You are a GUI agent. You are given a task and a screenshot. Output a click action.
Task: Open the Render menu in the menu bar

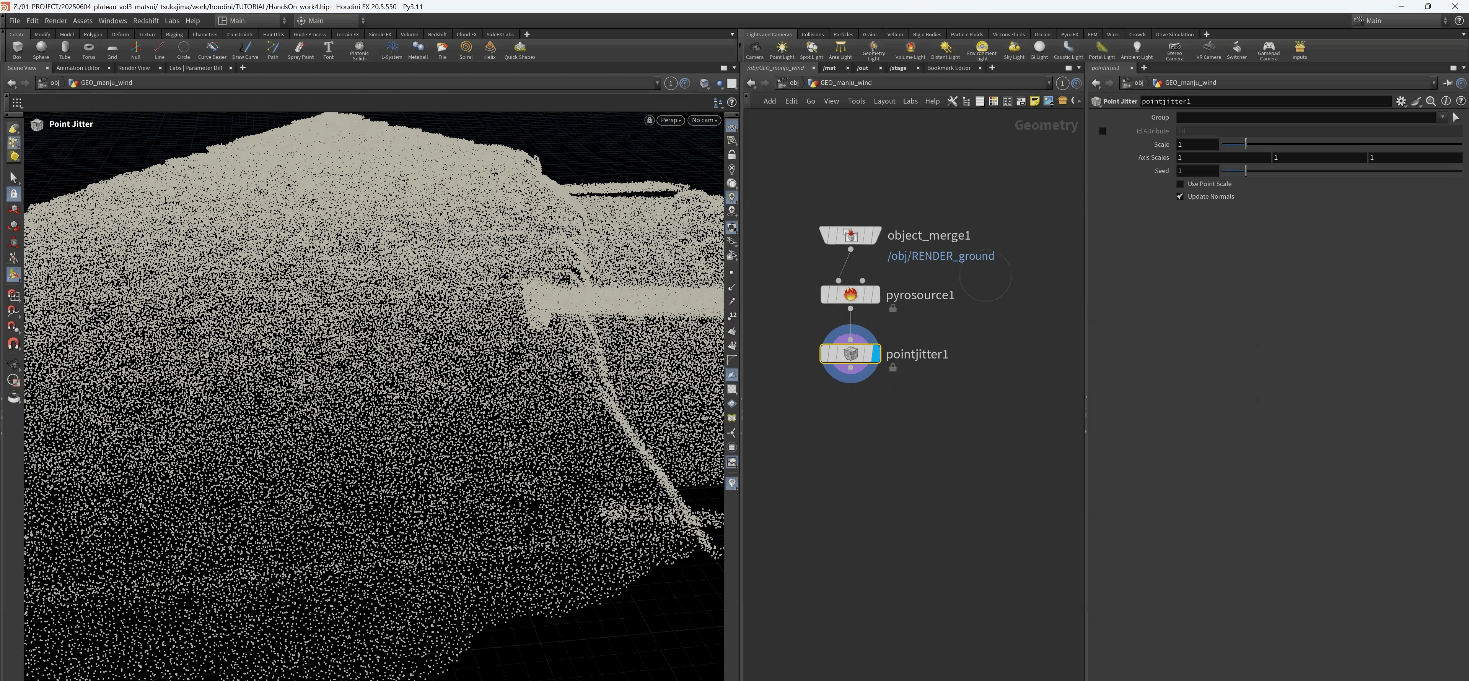(55, 20)
